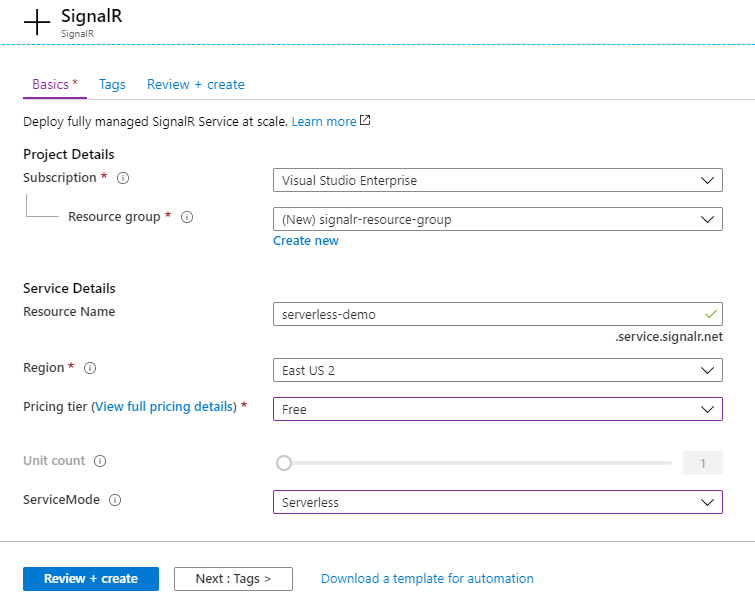
Task: Open the Tags tab
Action: pyautogui.click(x=112, y=85)
